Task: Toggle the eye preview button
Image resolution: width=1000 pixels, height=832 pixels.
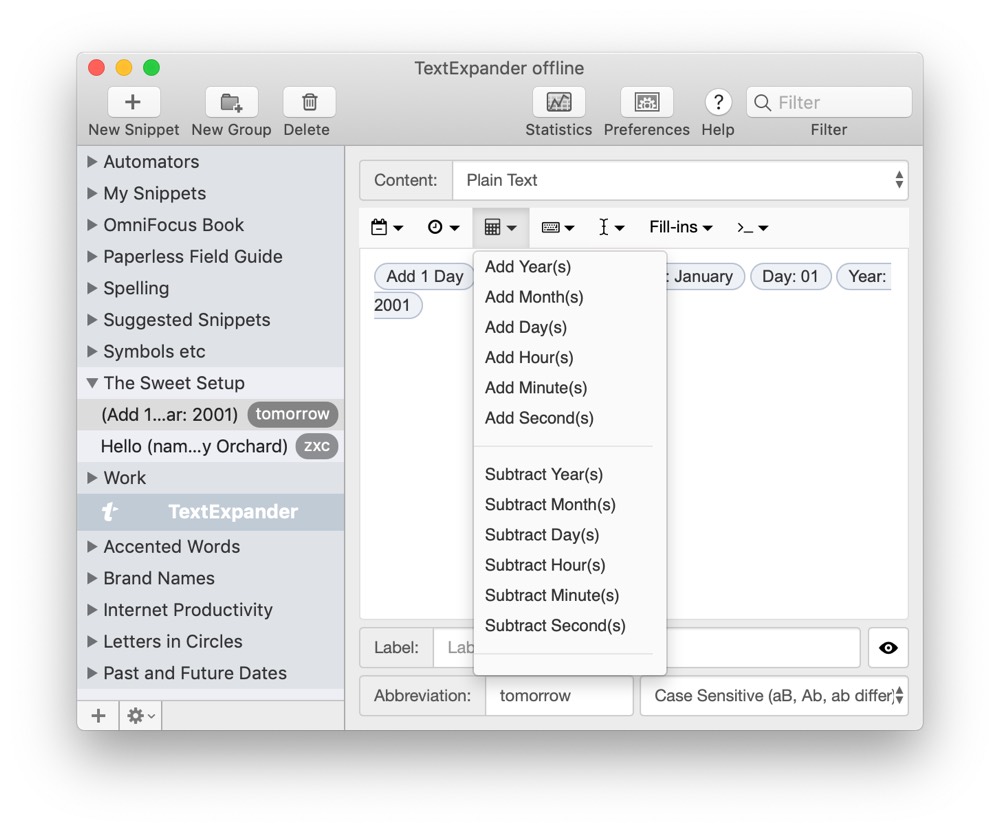Action: (x=888, y=648)
